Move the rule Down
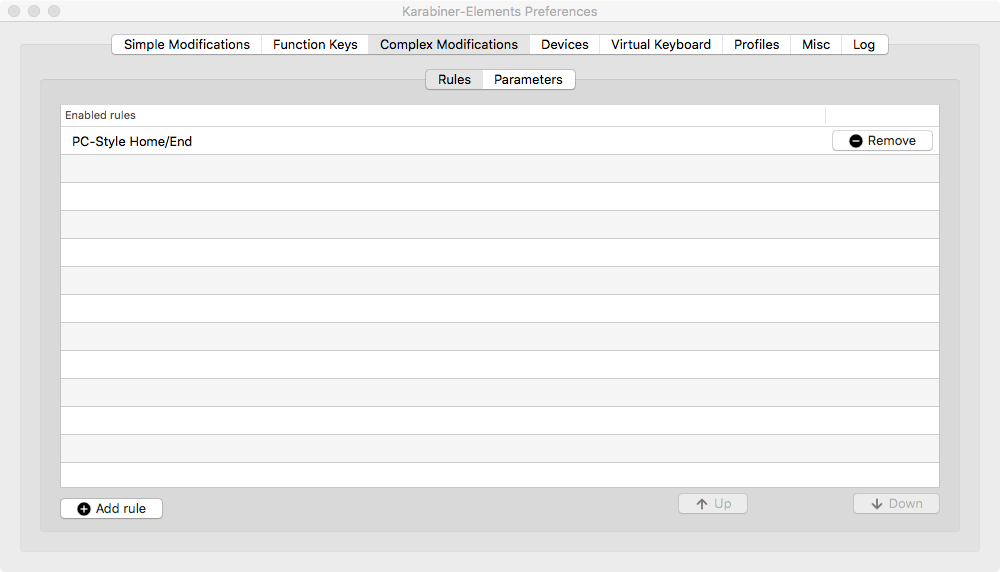 click(896, 504)
